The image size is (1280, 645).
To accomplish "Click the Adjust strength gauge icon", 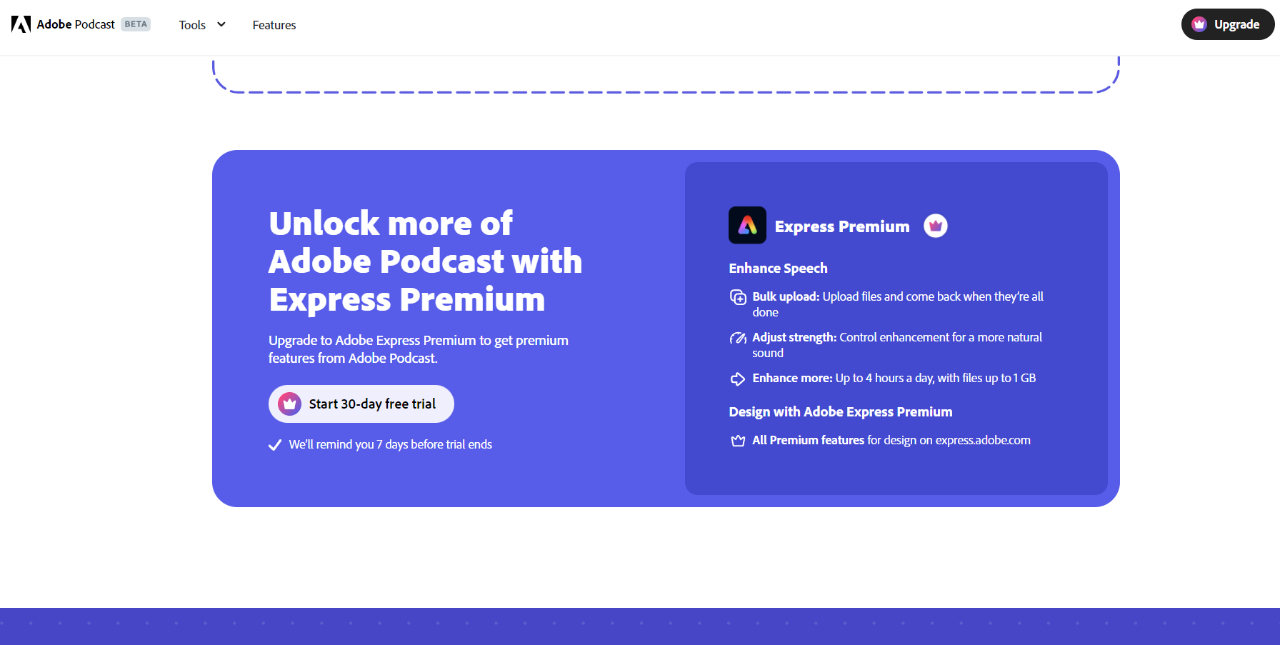I will [x=738, y=338].
